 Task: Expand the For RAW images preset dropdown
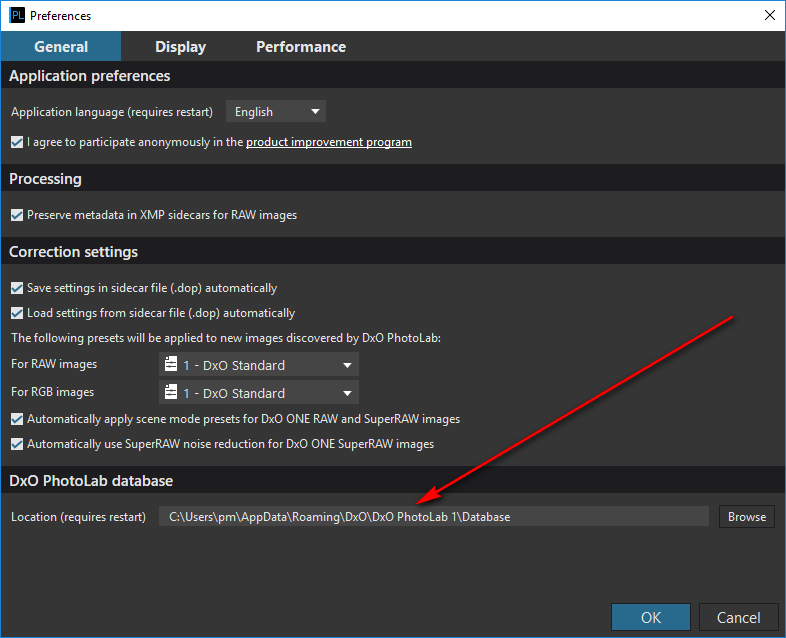tap(259, 365)
